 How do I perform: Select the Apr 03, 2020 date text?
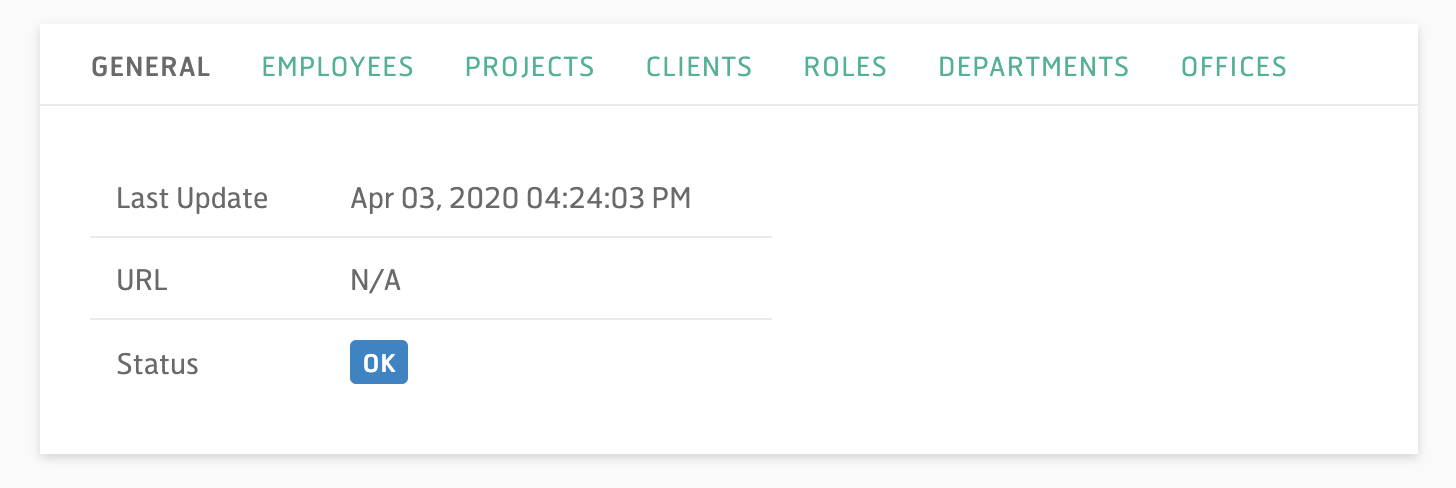click(x=432, y=198)
